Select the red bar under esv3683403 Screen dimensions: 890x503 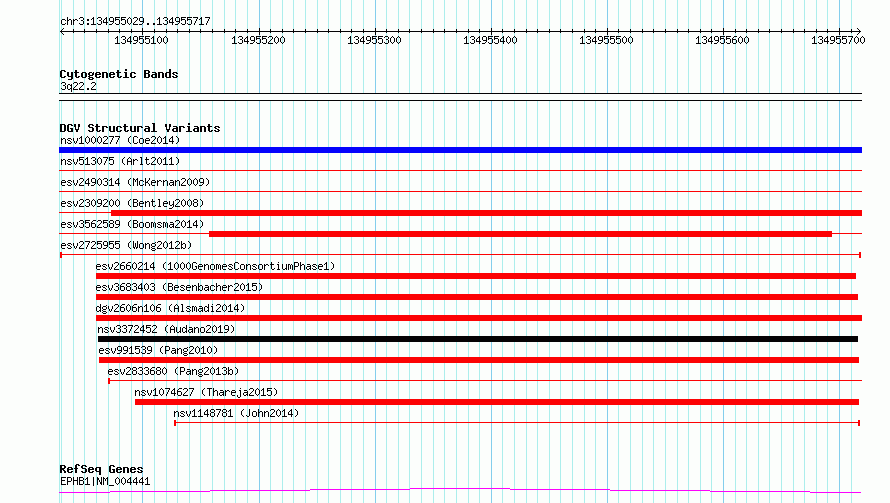click(477, 297)
